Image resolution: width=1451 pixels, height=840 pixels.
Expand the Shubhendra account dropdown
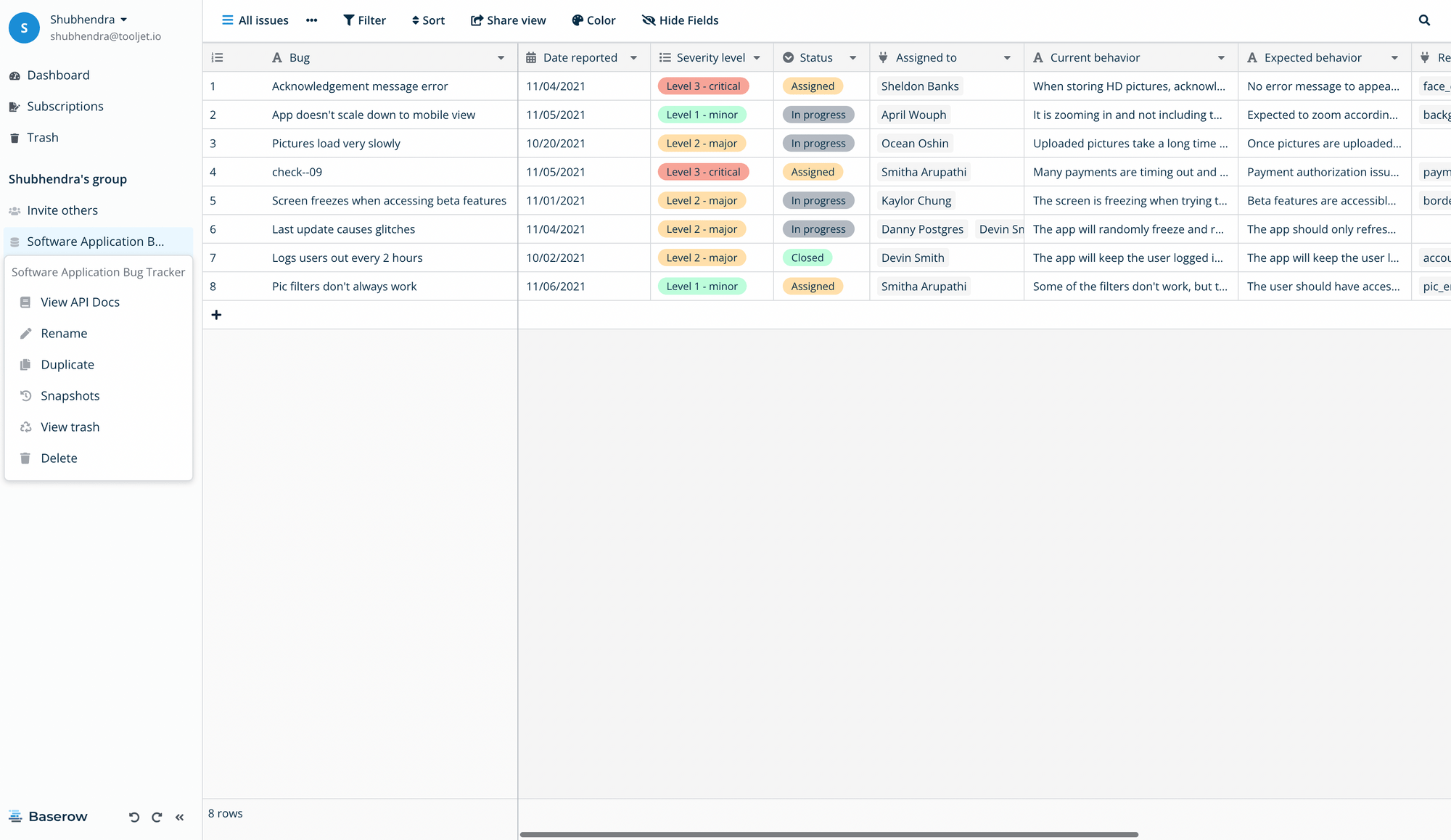[x=123, y=20]
